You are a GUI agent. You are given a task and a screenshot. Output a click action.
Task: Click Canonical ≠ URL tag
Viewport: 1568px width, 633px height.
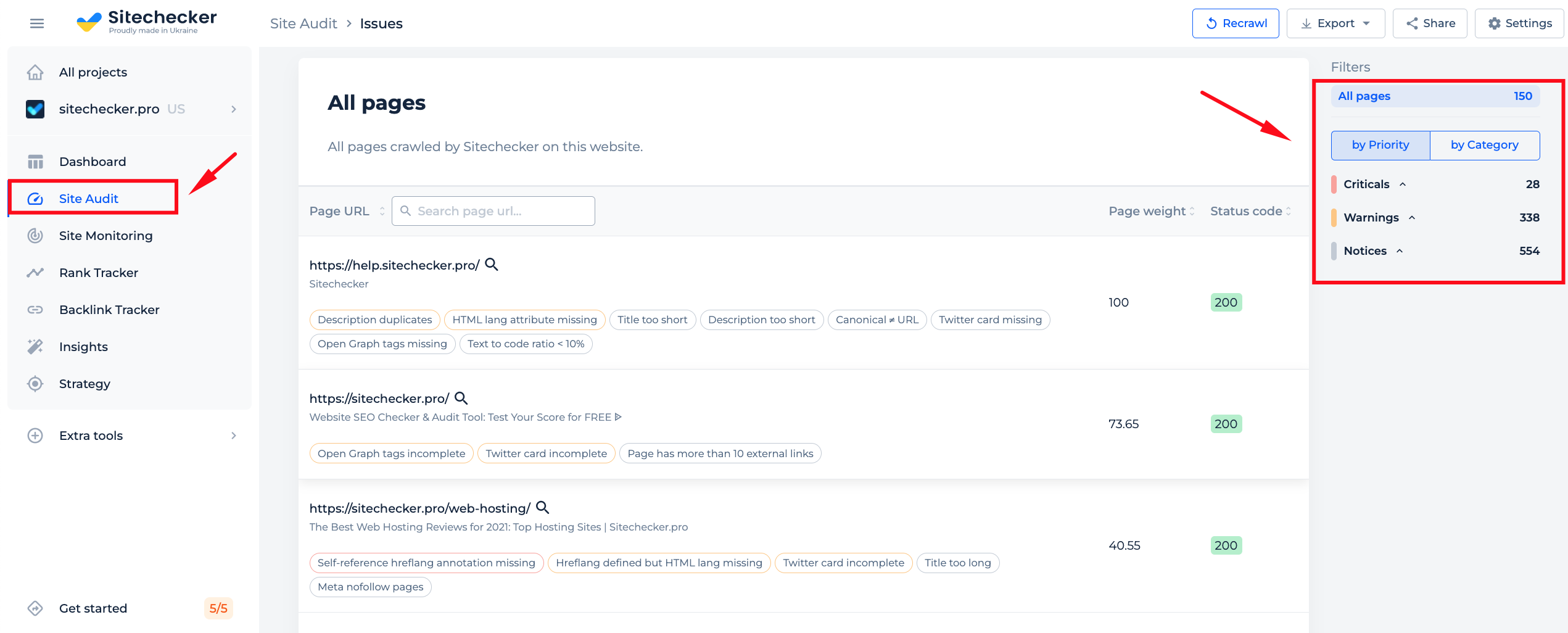(877, 320)
